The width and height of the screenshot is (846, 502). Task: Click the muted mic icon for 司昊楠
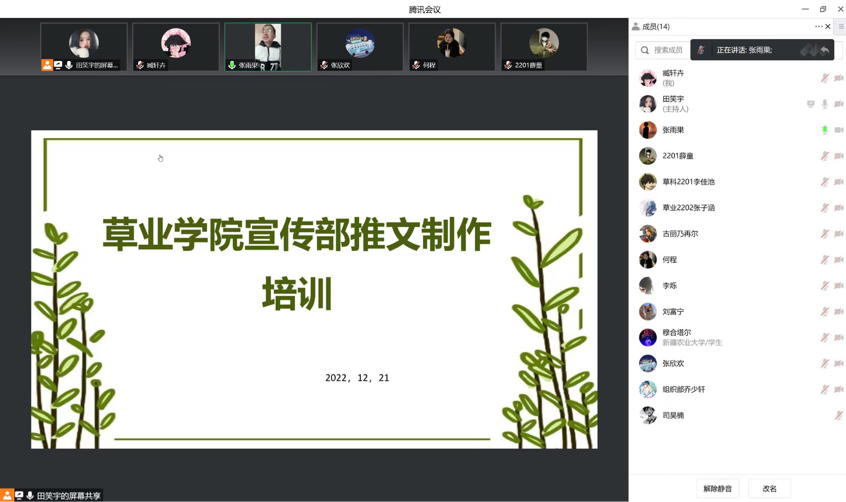(x=839, y=415)
